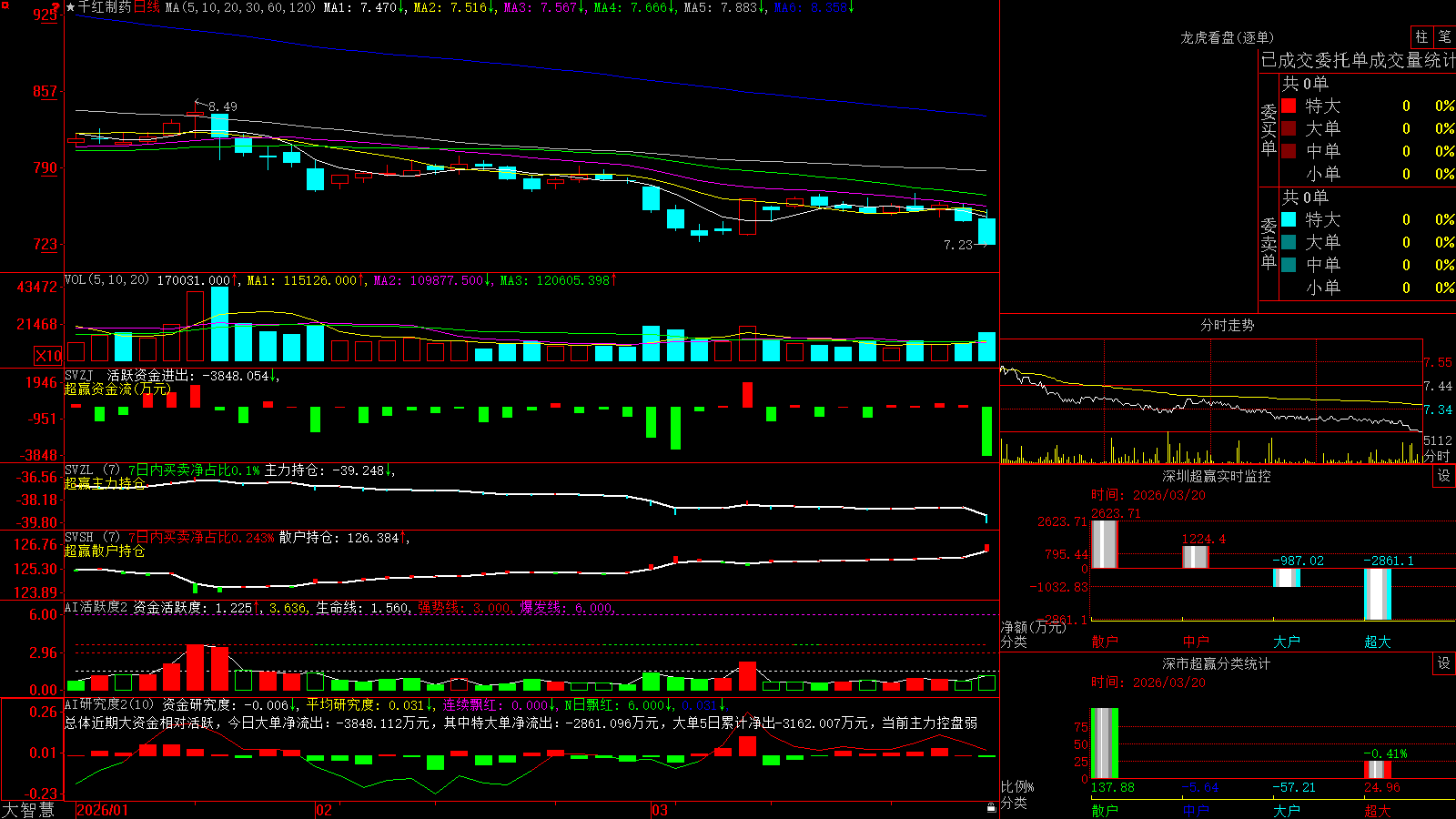Click the star icon beside 千红制药
Screen dimensions: 1456x819
coord(71,7)
